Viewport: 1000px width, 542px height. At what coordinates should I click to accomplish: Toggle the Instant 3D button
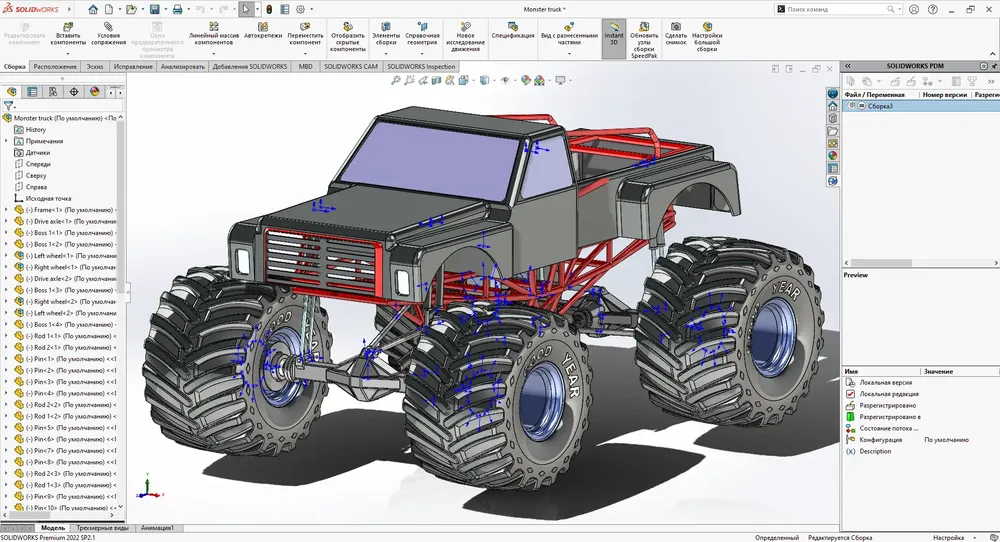click(x=614, y=38)
